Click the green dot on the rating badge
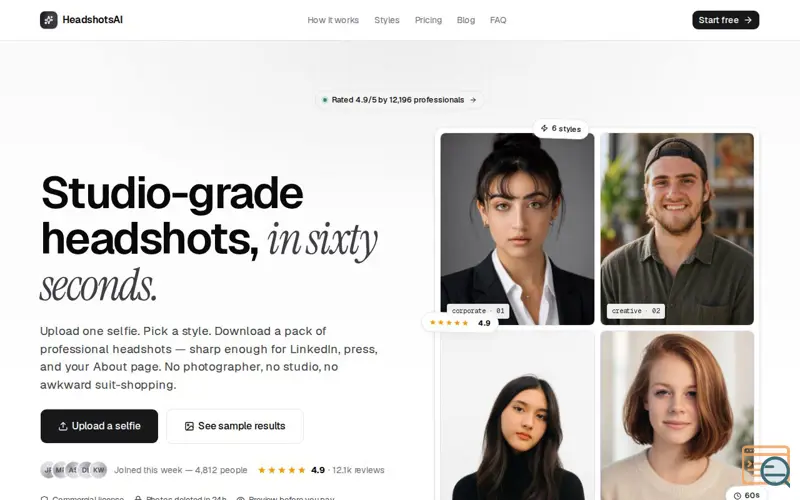Screen dimensions: 800x500 click(x=324, y=99)
